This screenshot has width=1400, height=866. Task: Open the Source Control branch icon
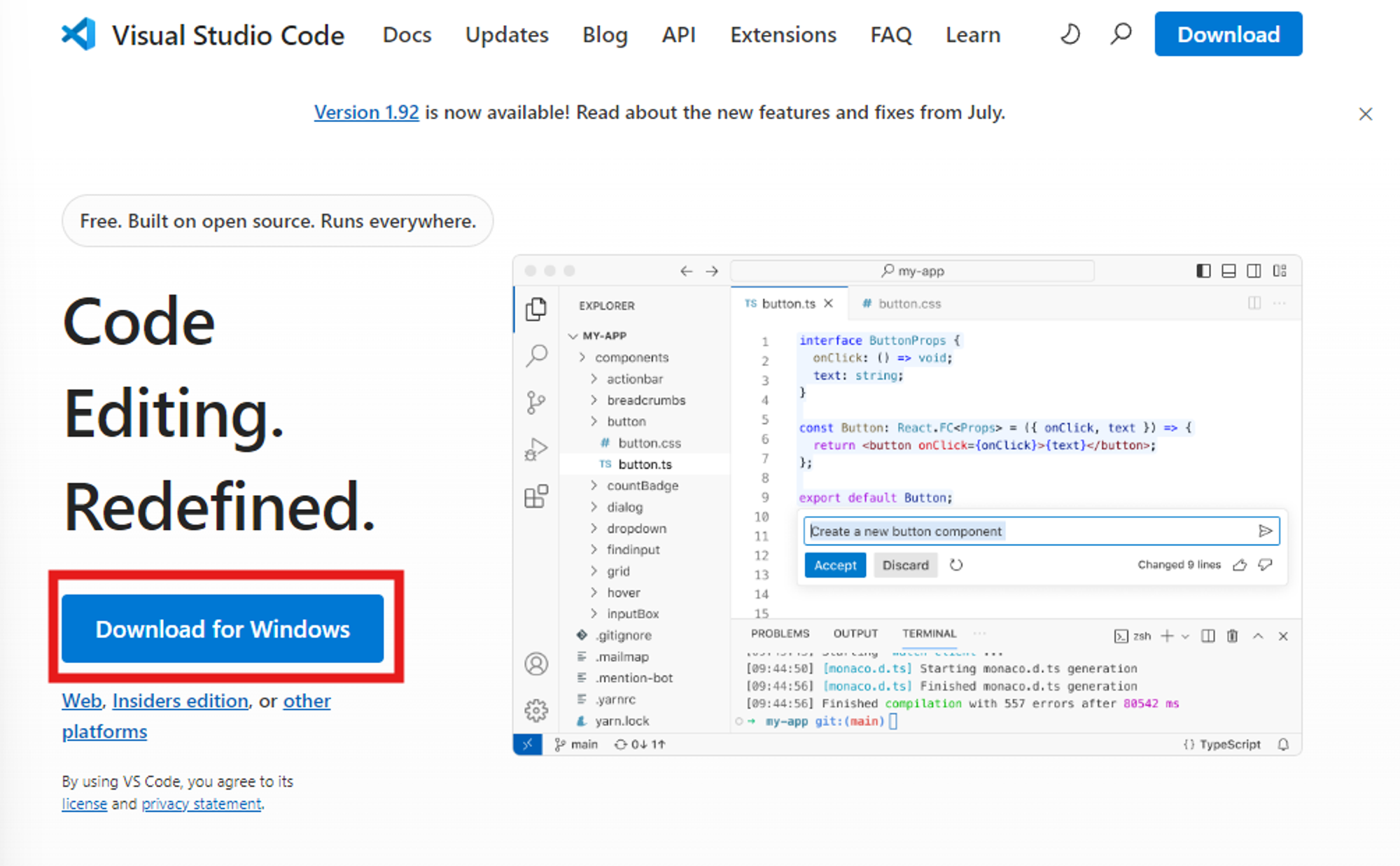[536, 403]
